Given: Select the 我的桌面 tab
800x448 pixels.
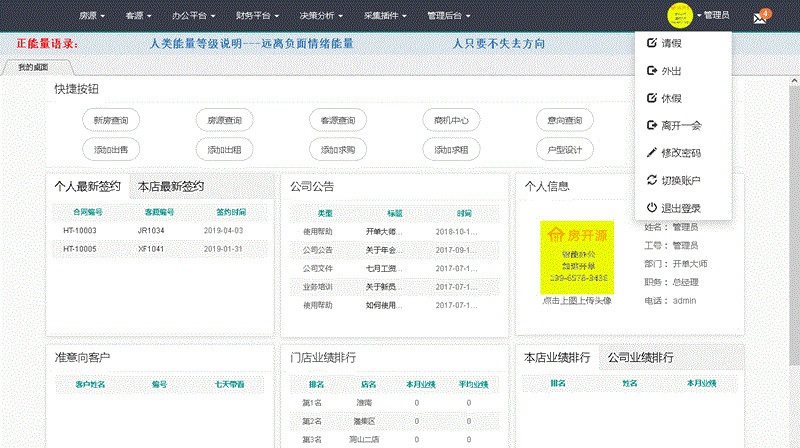Looking at the screenshot, I should [33, 67].
